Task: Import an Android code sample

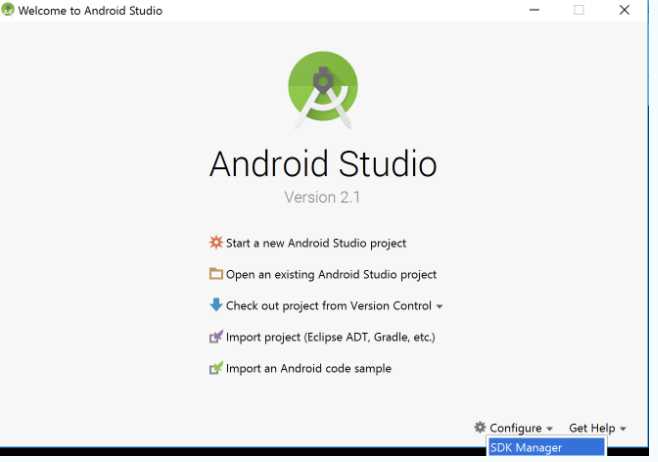Action: point(308,368)
